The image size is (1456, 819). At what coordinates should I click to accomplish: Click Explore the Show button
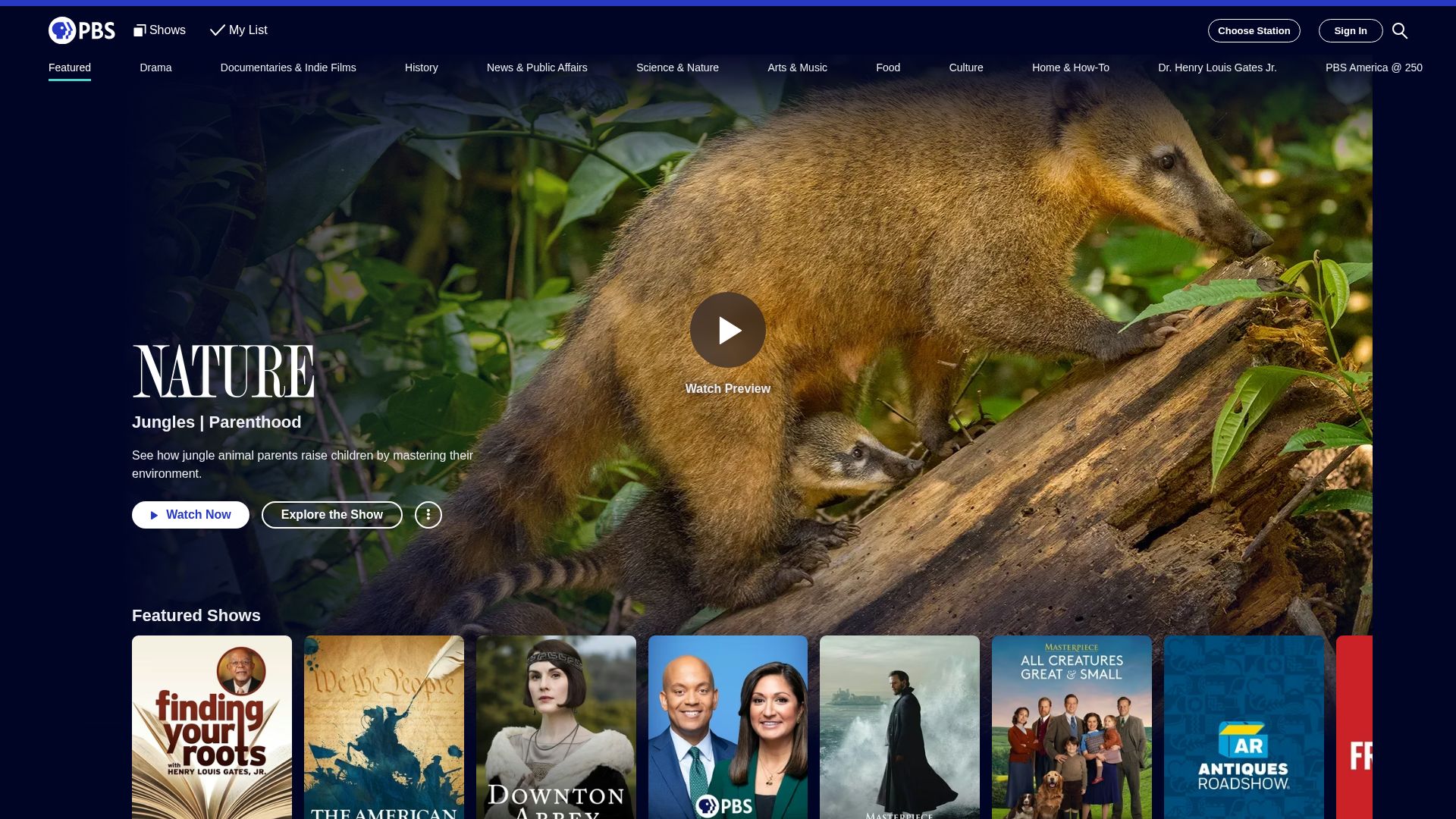click(x=331, y=515)
